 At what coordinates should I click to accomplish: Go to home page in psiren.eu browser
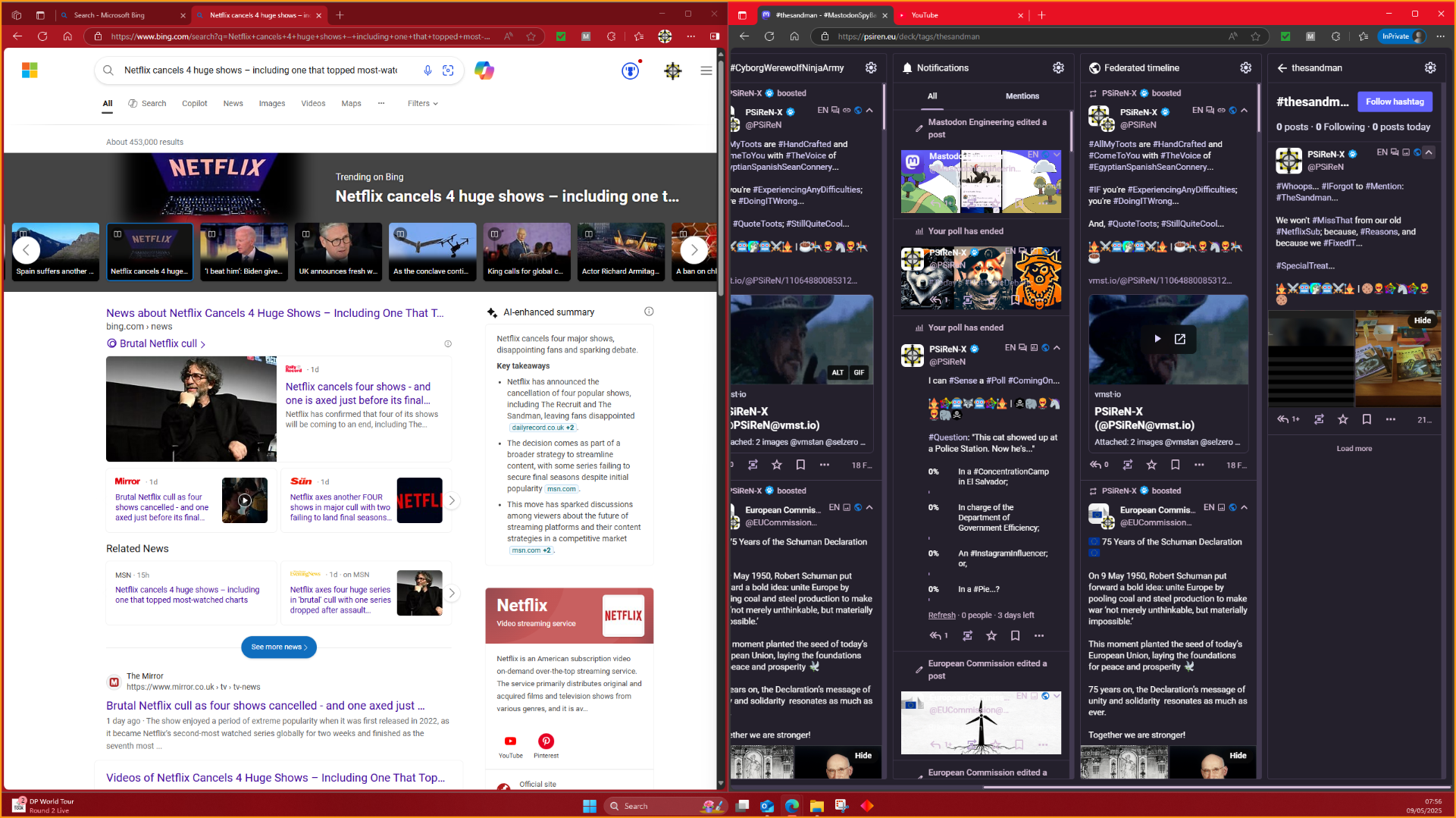pyautogui.click(x=794, y=36)
